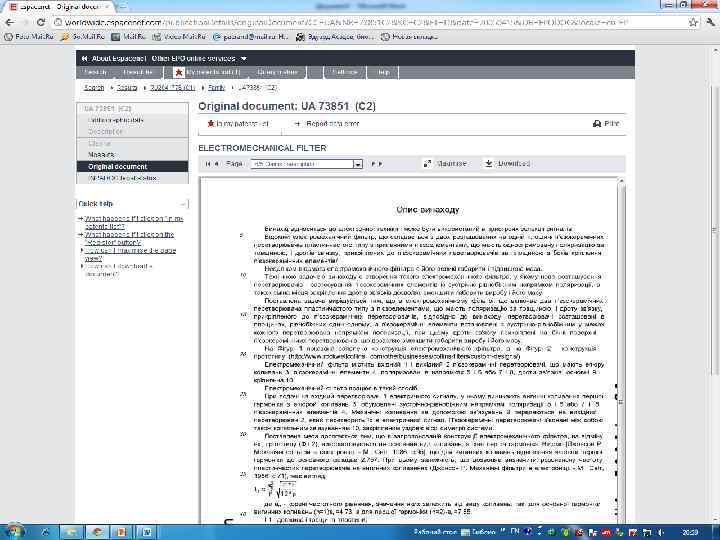
Task: Click the browser page vertical scrollbar
Action: (715, 230)
